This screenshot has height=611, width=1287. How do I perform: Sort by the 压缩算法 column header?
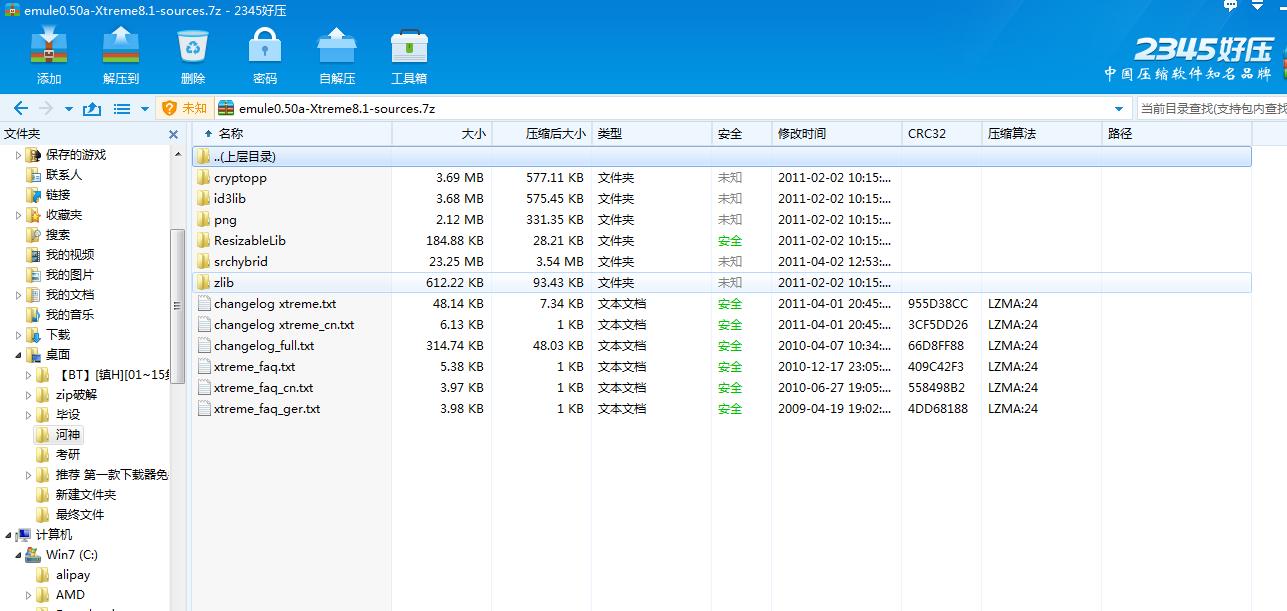pos(1042,134)
